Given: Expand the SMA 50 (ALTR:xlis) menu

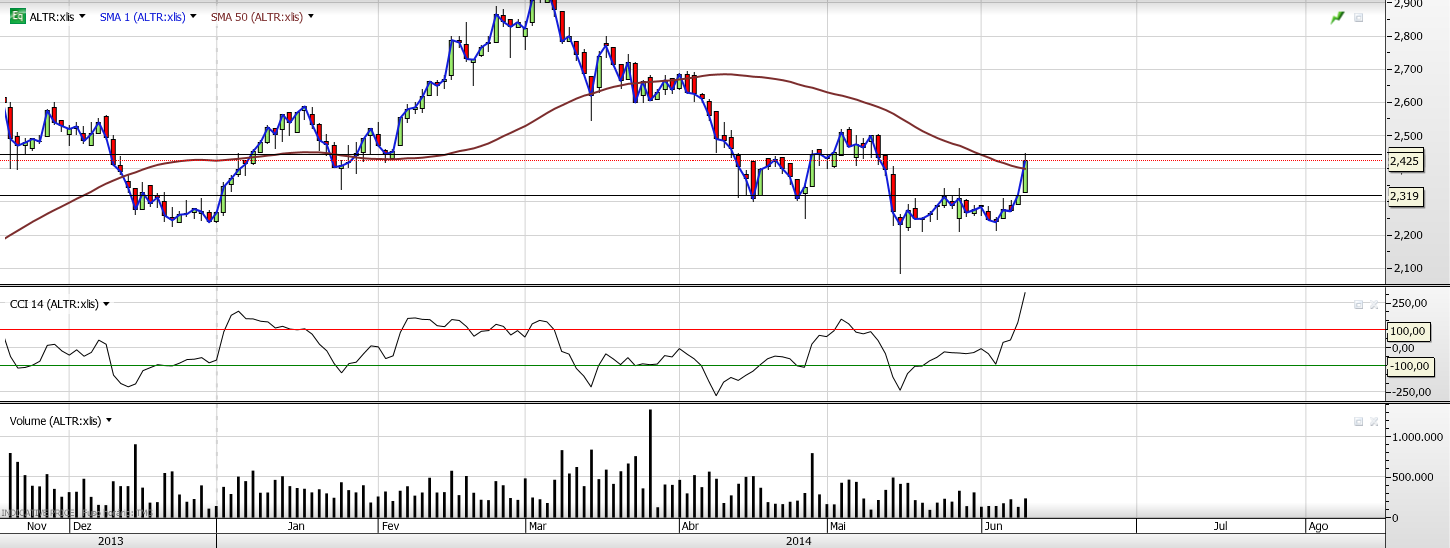Looking at the screenshot, I should click(x=311, y=17).
